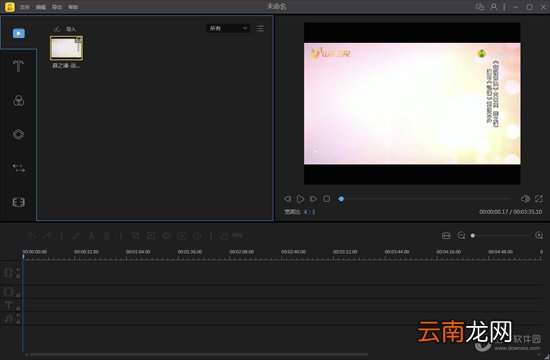The image size is (550, 360).
Task: Open the user account icon
Action: pos(494,7)
